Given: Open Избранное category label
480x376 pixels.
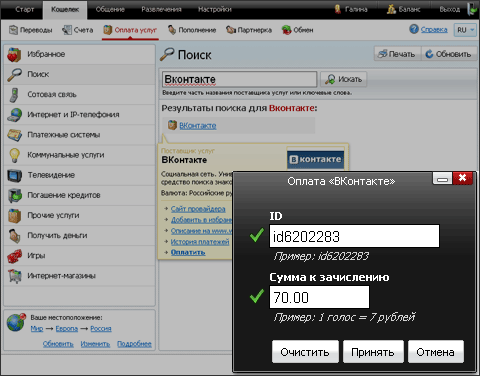Looking at the screenshot, I should click(x=46, y=54).
